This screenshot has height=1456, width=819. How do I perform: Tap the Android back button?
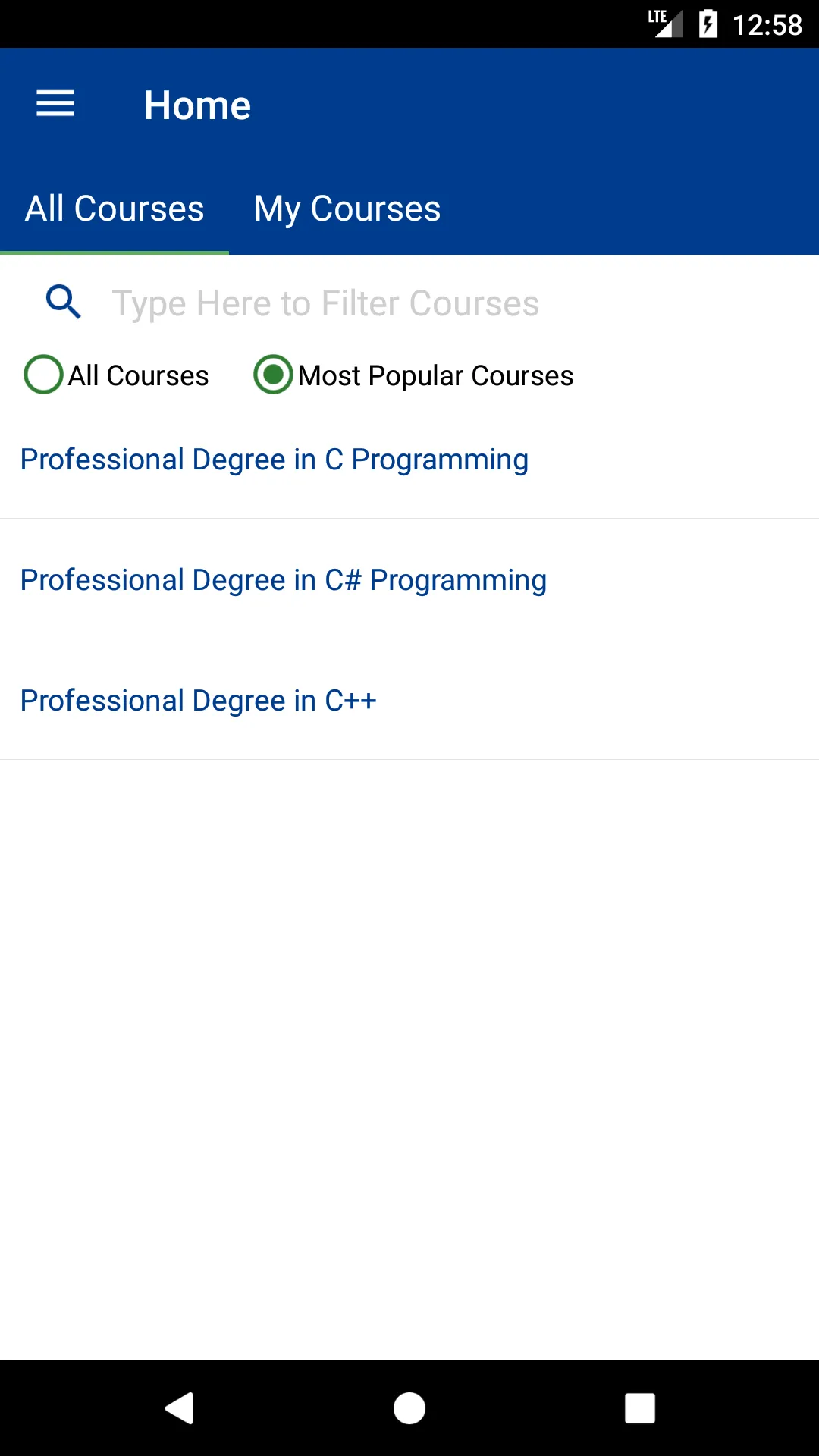click(x=180, y=1408)
